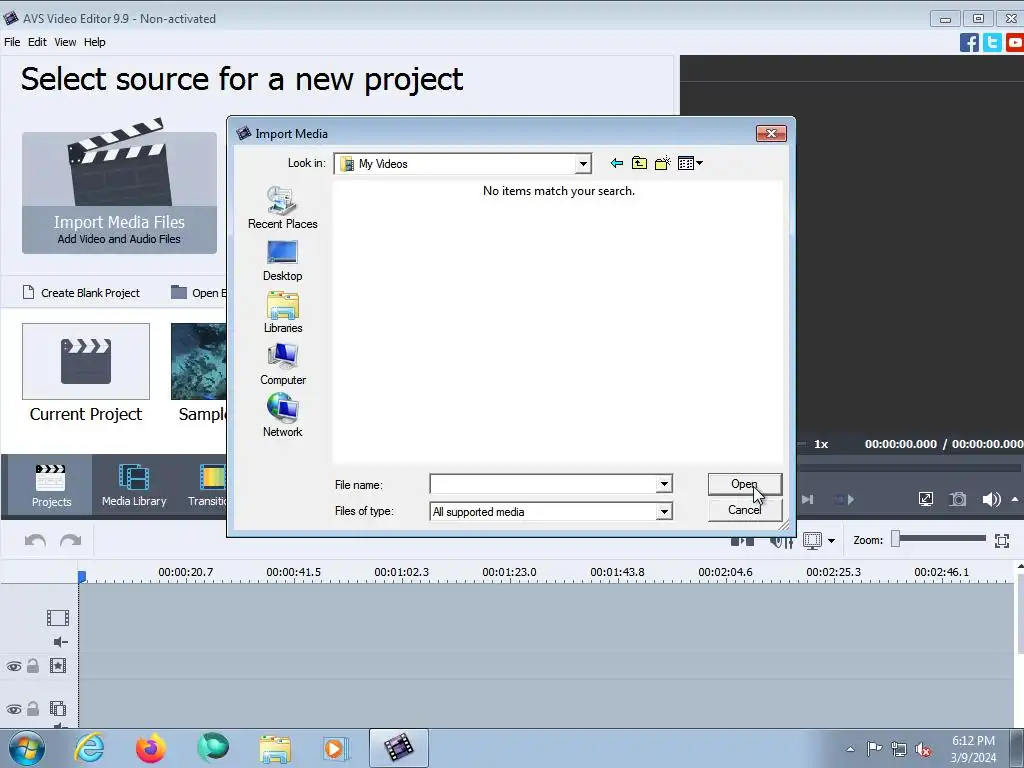The width and height of the screenshot is (1024, 768).
Task: Click the main video track icon
Action: click(x=57, y=618)
